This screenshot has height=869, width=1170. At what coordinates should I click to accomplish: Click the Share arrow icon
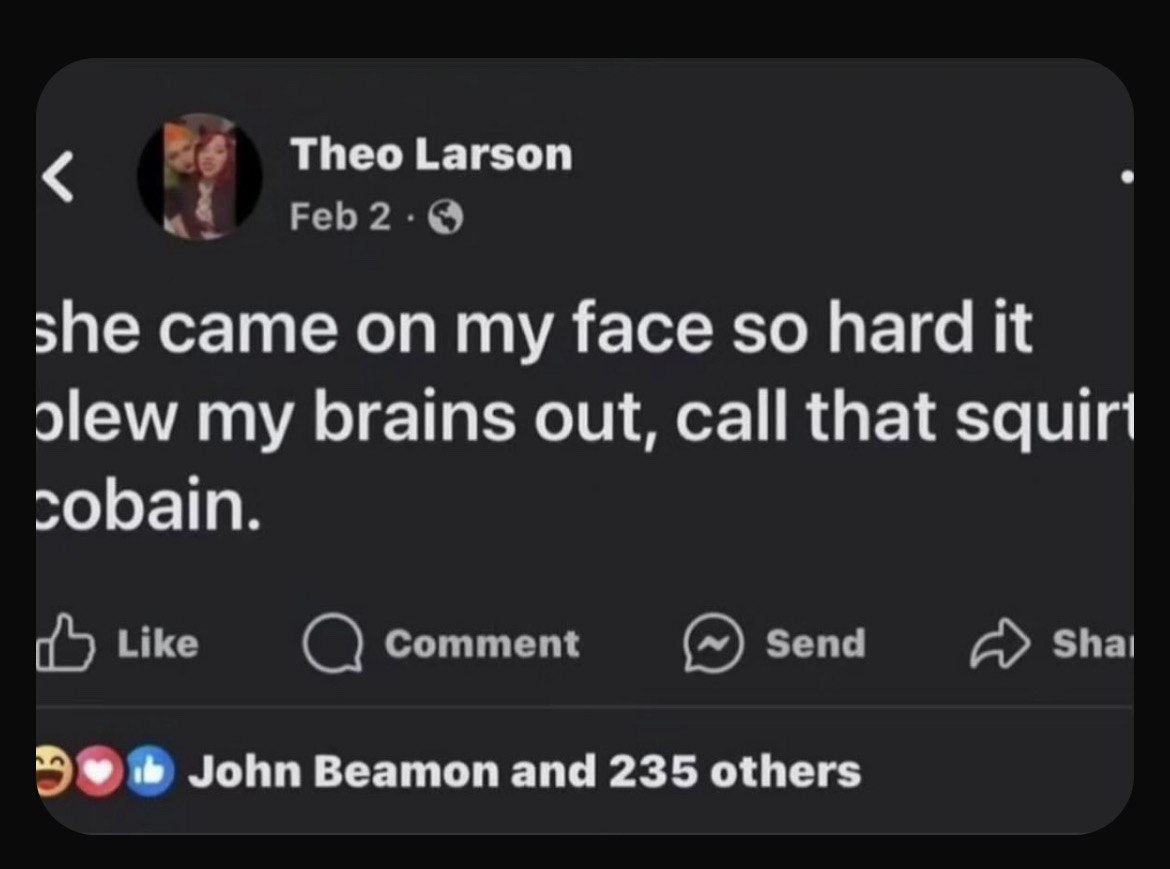(x=1000, y=643)
